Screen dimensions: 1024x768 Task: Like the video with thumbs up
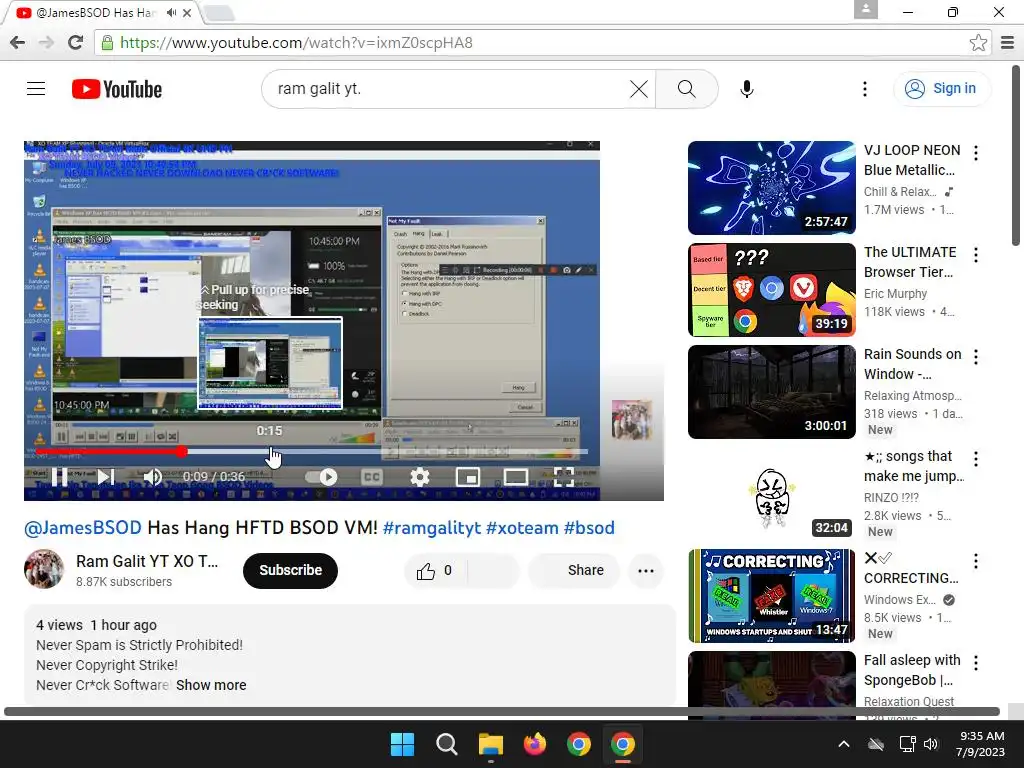tap(434, 571)
